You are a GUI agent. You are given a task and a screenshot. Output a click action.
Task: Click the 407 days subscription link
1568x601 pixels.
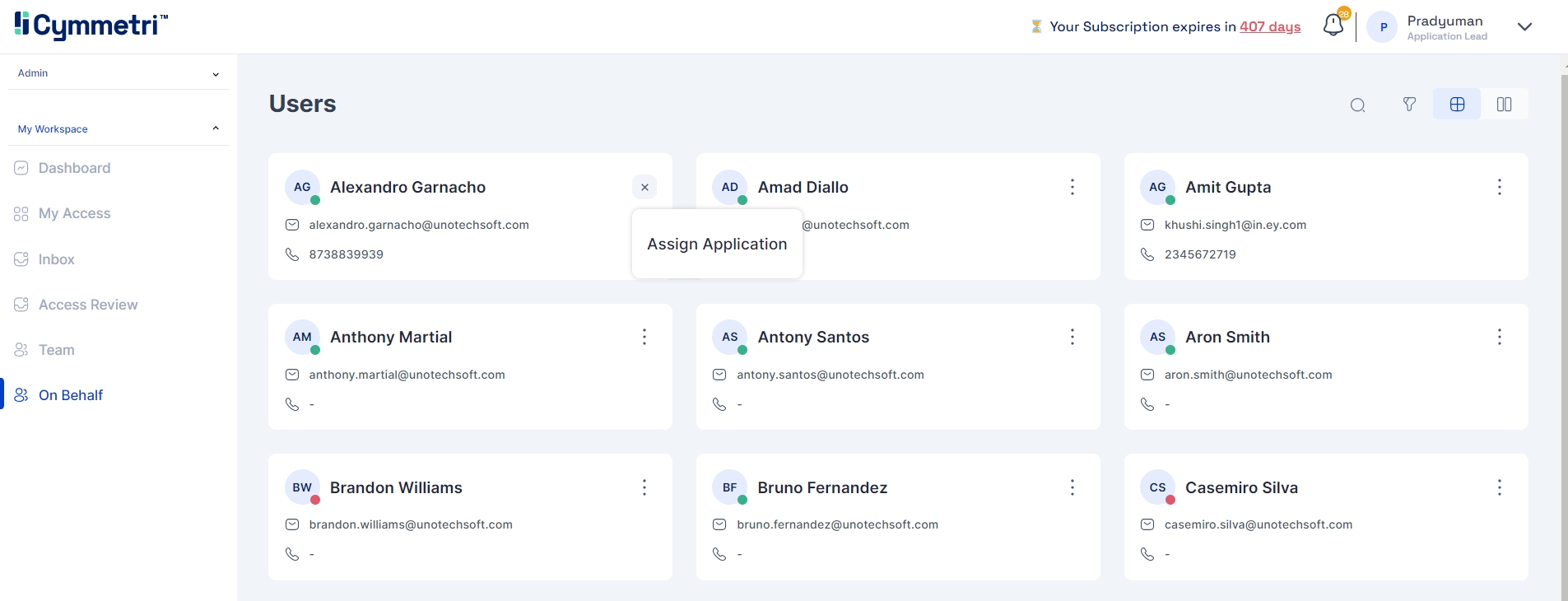point(1269,26)
